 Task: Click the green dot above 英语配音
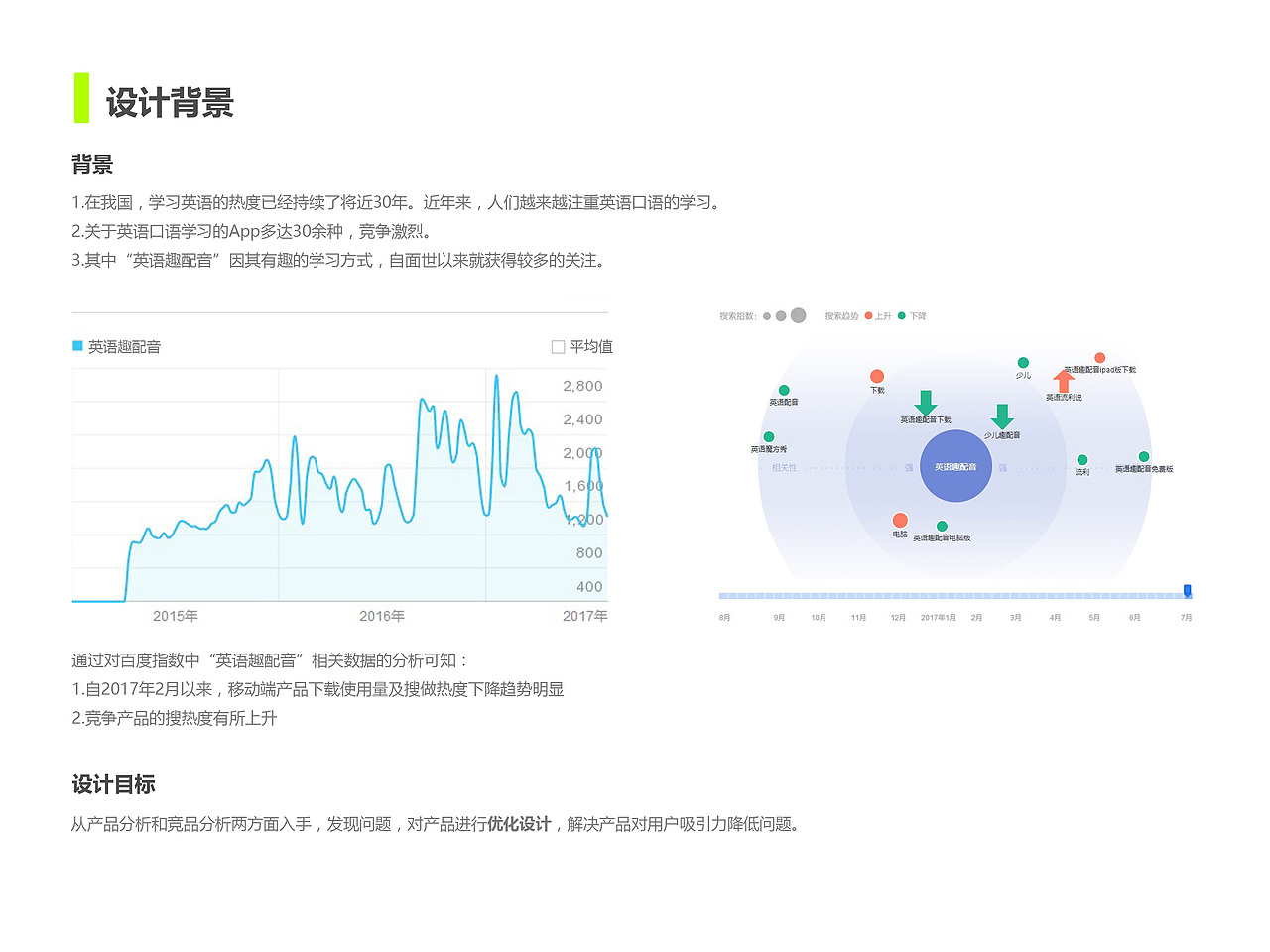(784, 391)
